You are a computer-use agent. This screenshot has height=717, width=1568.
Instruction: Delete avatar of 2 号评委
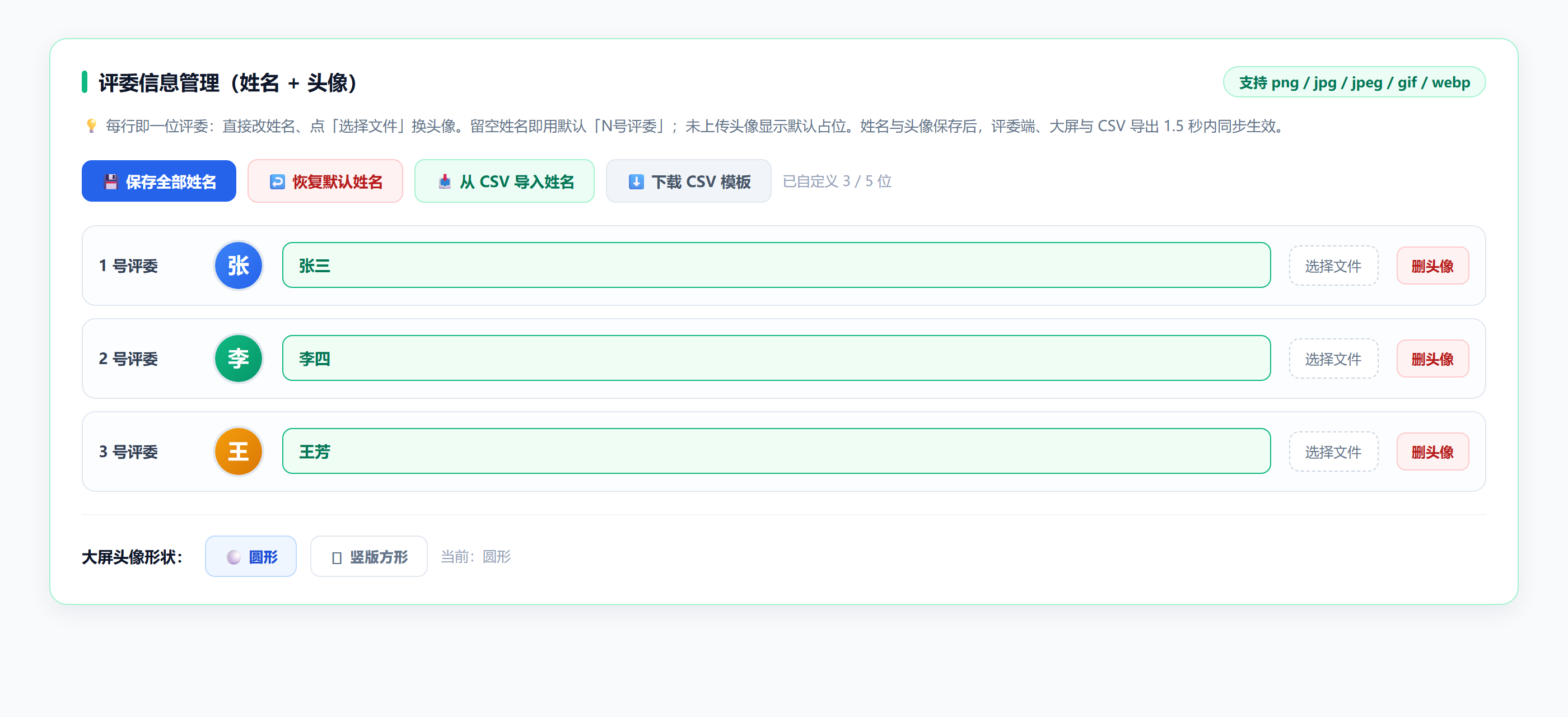click(1432, 359)
